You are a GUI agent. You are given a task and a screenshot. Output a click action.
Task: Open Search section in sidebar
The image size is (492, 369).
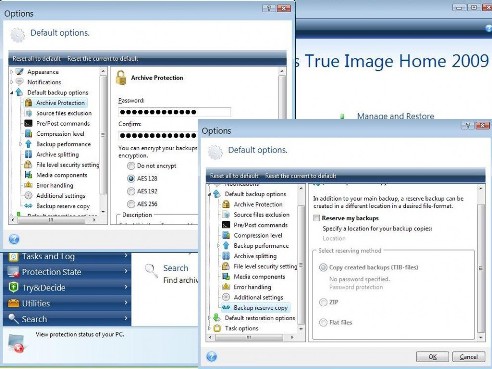(67, 319)
